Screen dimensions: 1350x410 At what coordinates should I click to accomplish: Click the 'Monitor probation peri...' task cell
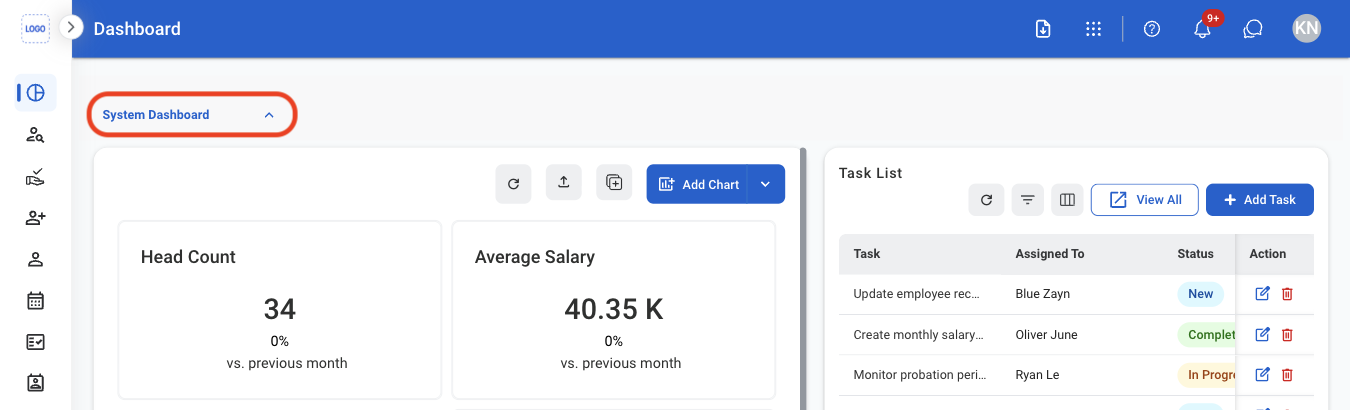tap(920, 375)
